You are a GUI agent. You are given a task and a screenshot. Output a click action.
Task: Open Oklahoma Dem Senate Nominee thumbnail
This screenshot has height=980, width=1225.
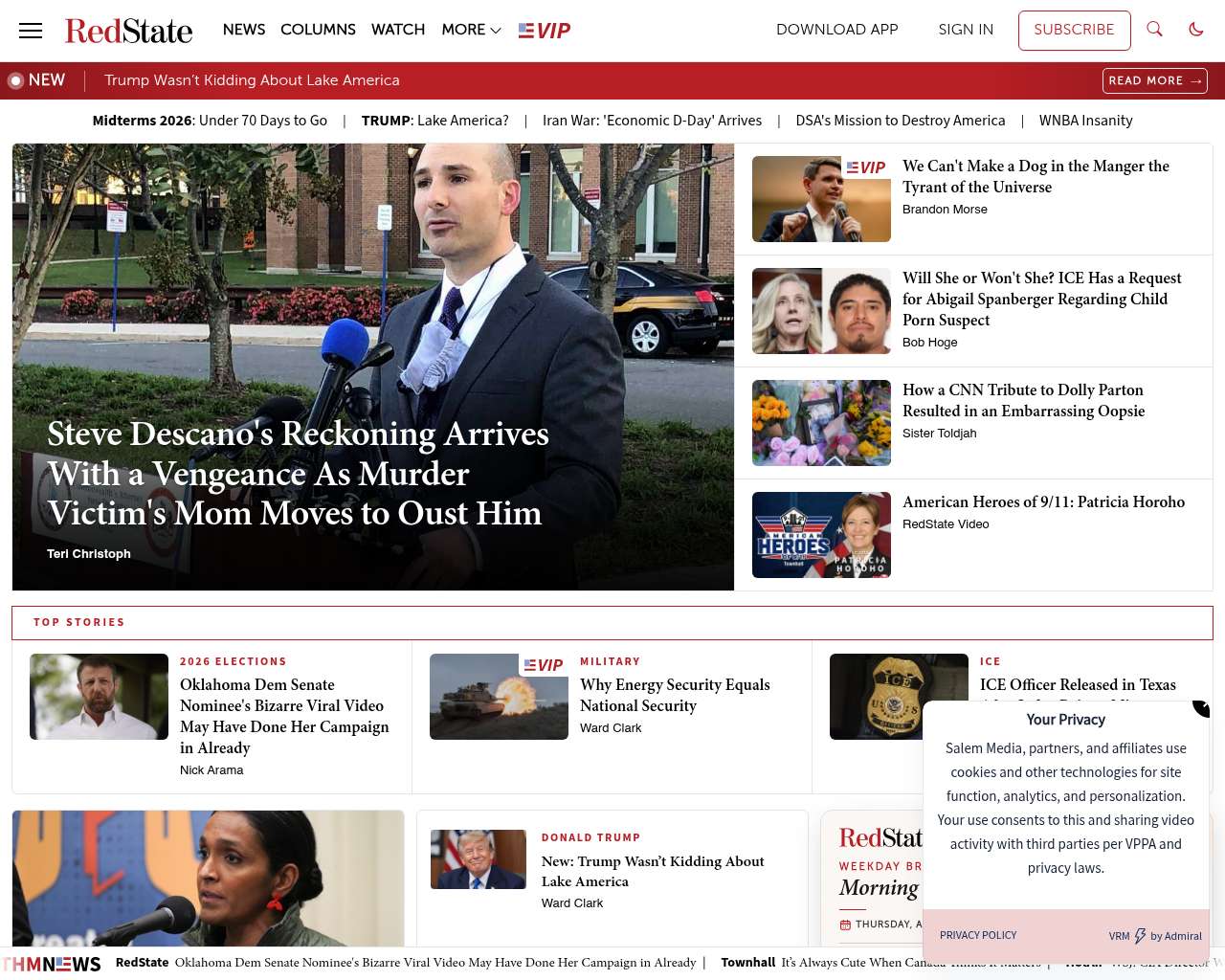click(x=99, y=697)
